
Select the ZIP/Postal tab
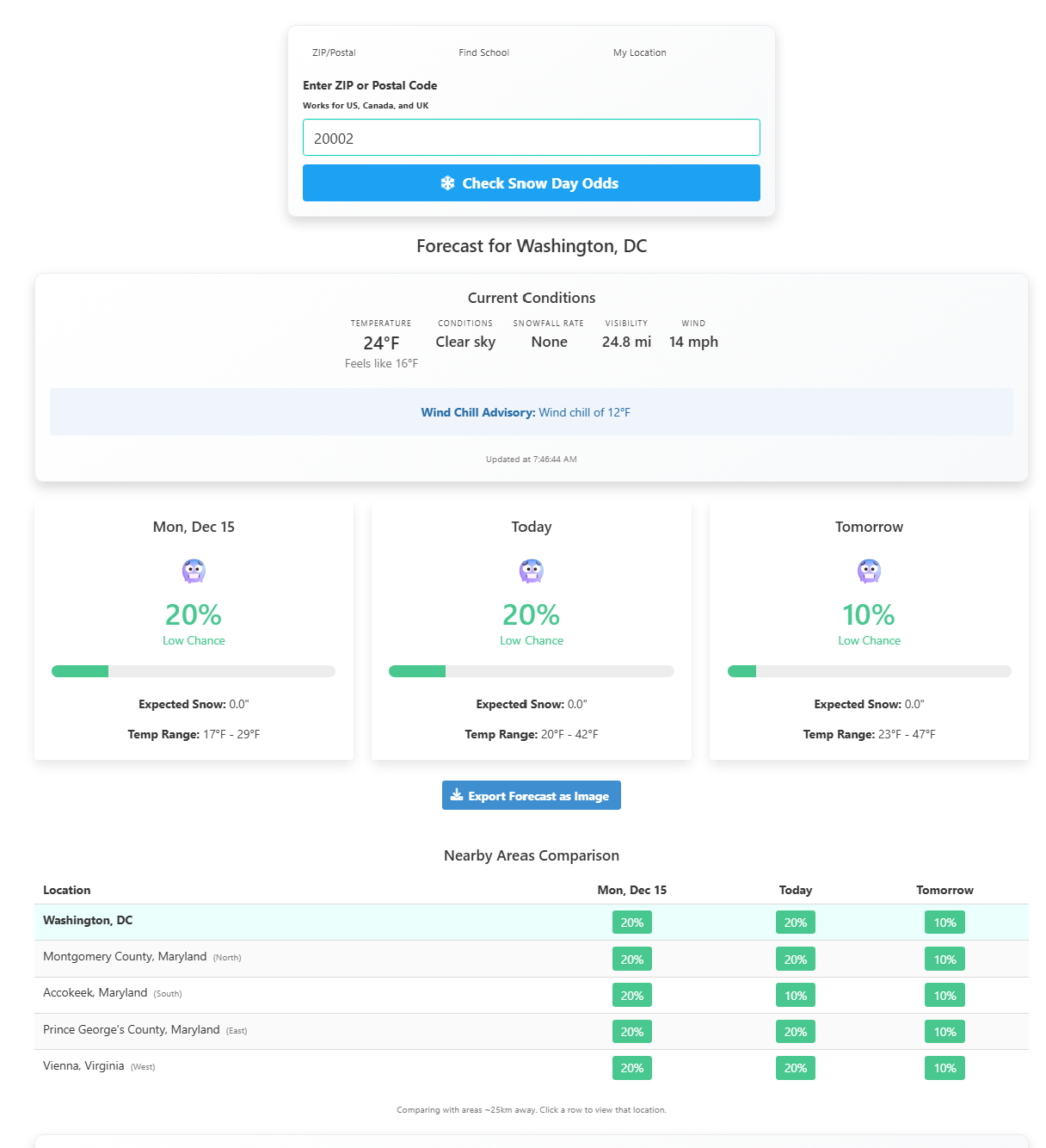pyautogui.click(x=334, y=52)
